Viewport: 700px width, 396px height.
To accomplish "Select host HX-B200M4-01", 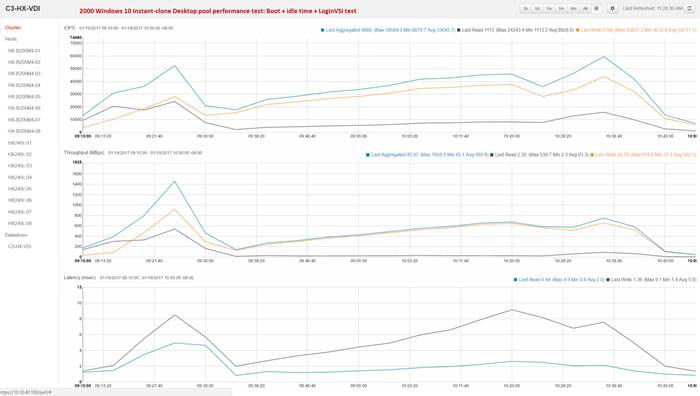I will [x=24, y=51].
